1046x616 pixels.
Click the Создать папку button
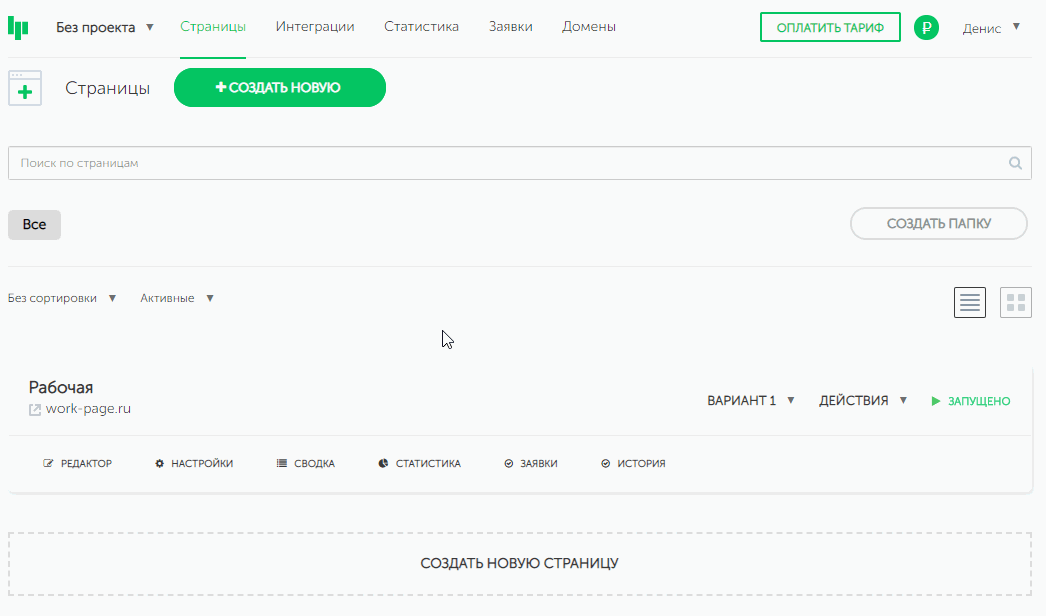(x=938, y=224)
